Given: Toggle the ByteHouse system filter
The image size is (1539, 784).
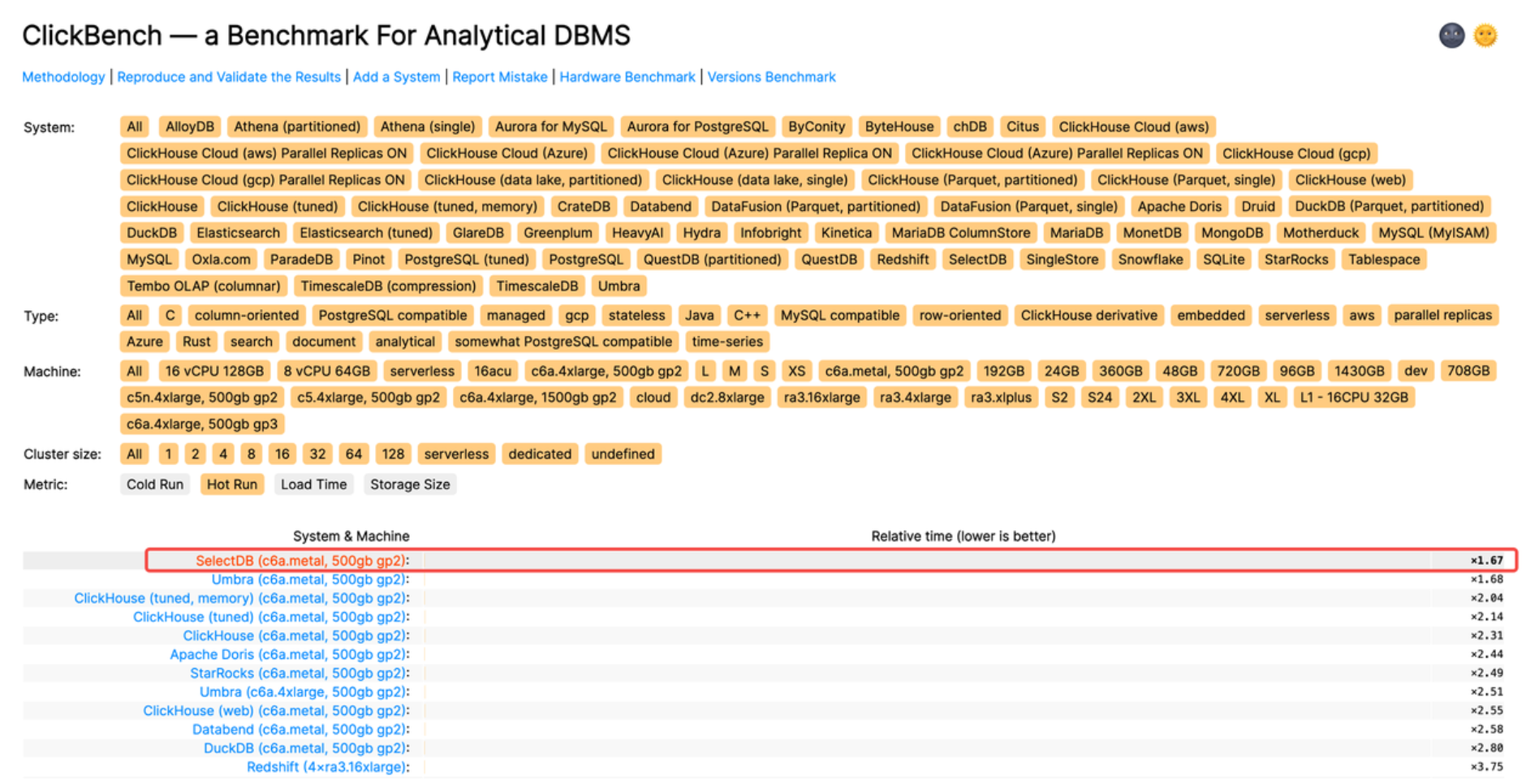Looking at the screenshot, I should pos(899,127).
